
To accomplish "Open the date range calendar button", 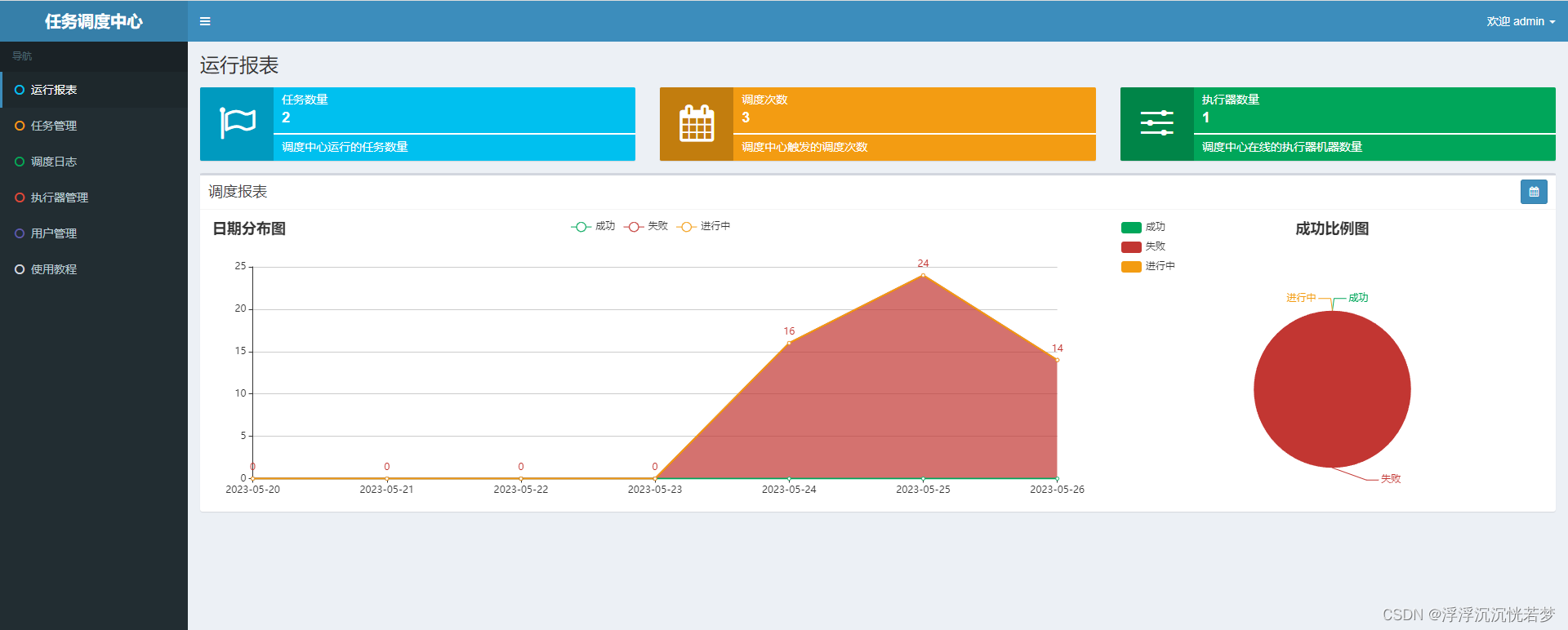I will click(1534, 192).
